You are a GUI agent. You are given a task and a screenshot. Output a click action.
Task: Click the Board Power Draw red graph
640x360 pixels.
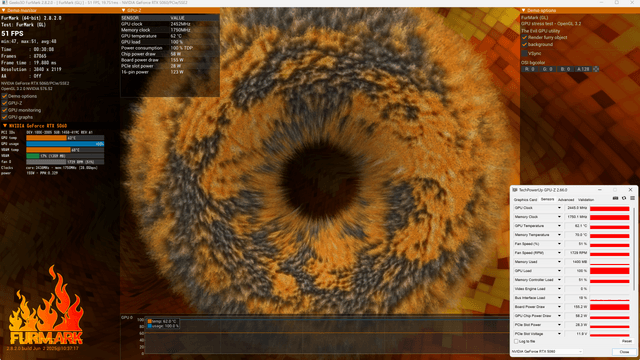point(609,307)
